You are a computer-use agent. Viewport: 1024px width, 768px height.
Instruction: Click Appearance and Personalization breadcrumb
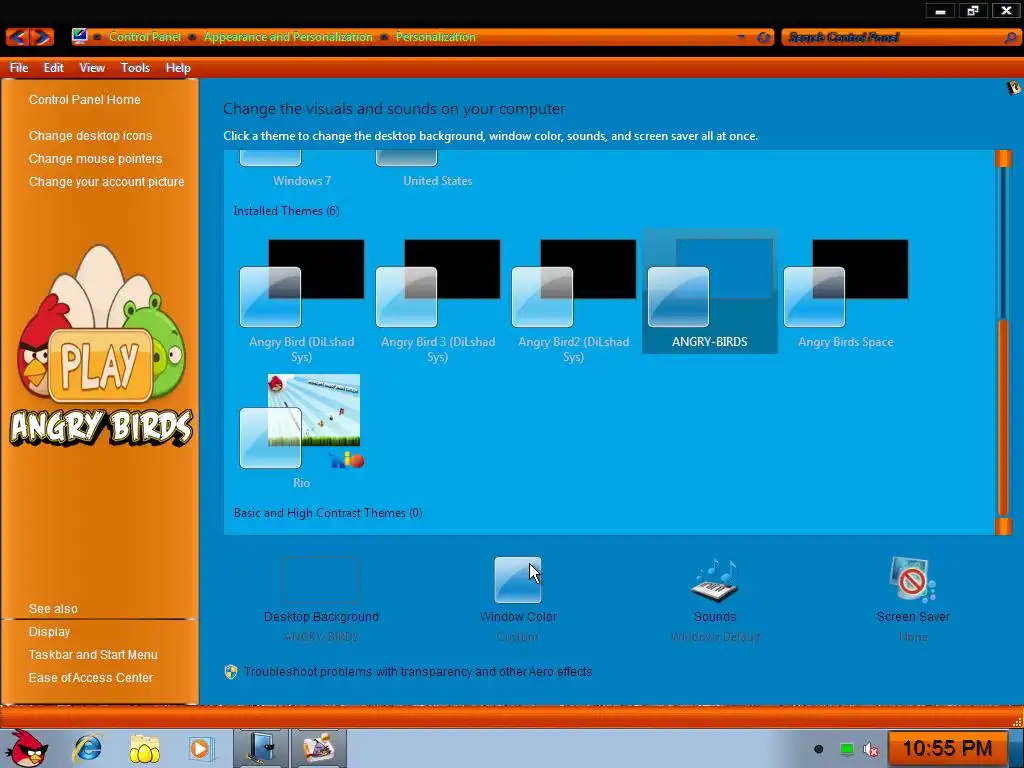point(288,37)
